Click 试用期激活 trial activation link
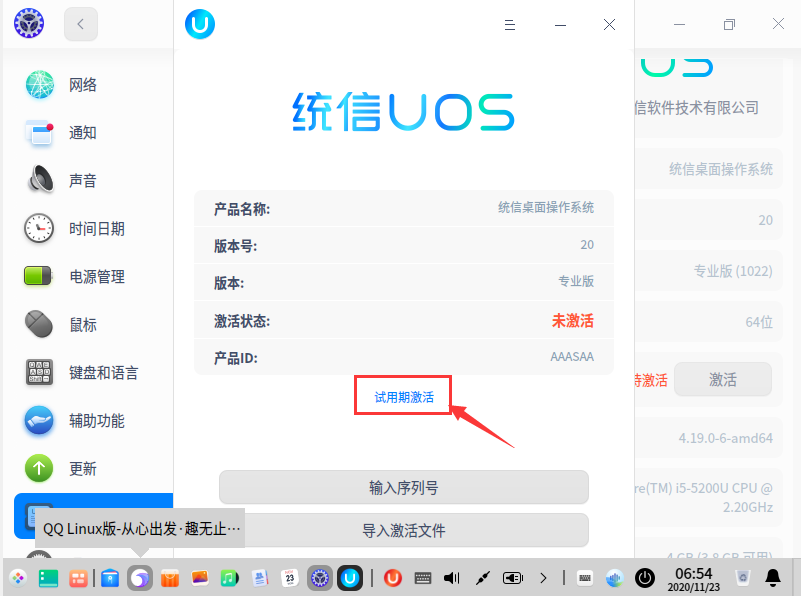This screenshot has width=801, height=596. [x=404, y=397]
